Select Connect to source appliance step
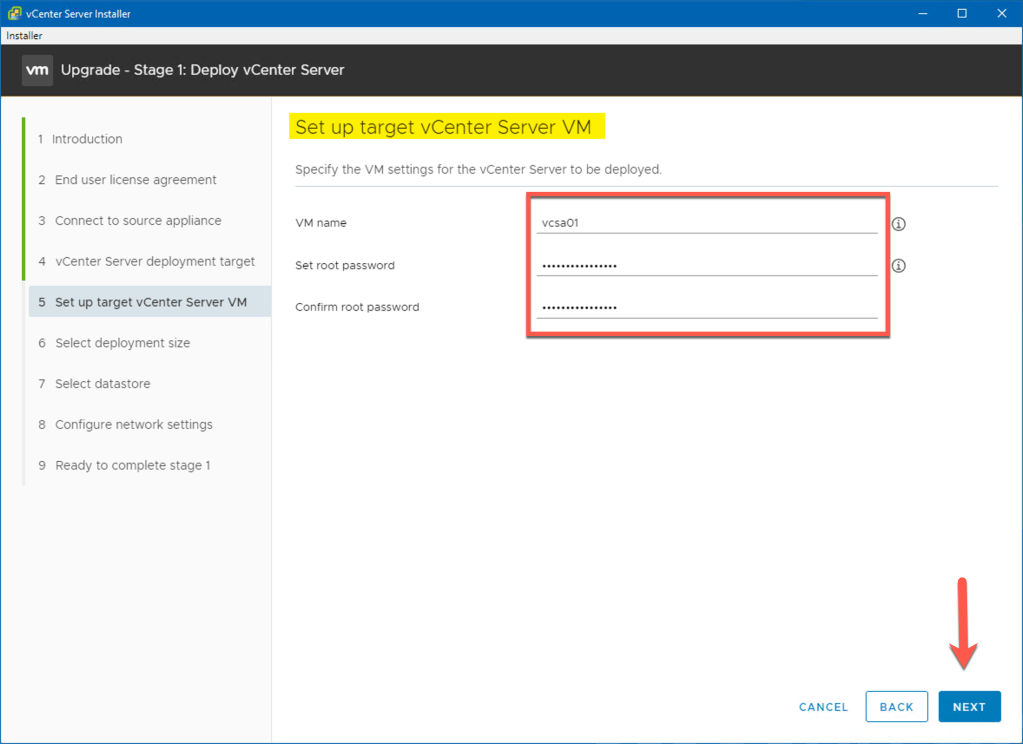Screen dimensions: 1023x744 [x=138, y=221]
